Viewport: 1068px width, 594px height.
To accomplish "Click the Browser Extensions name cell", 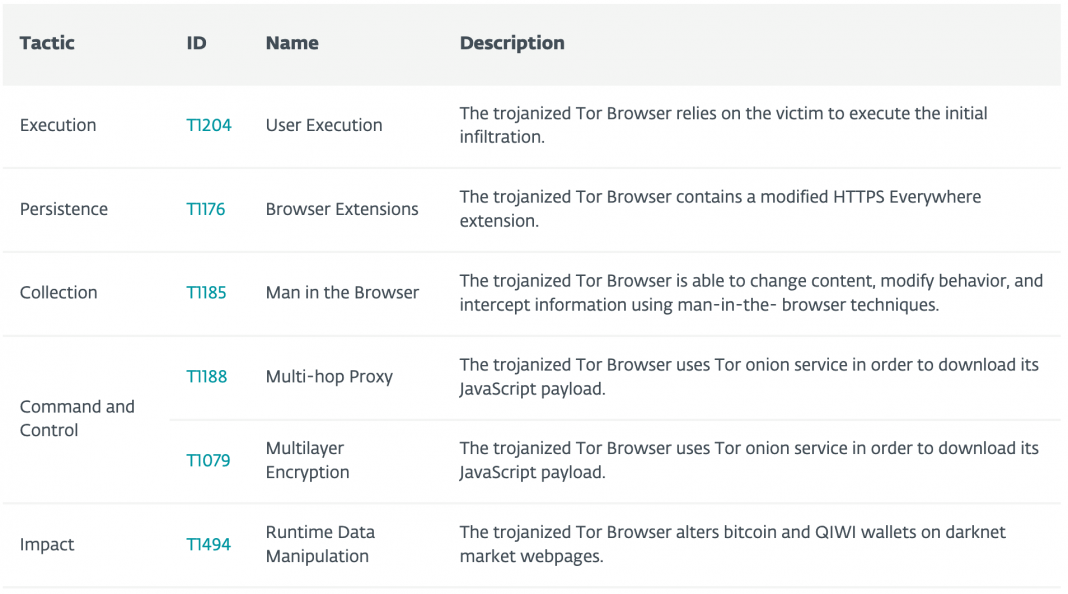I will pyautogui.click(x=342, y=209).
